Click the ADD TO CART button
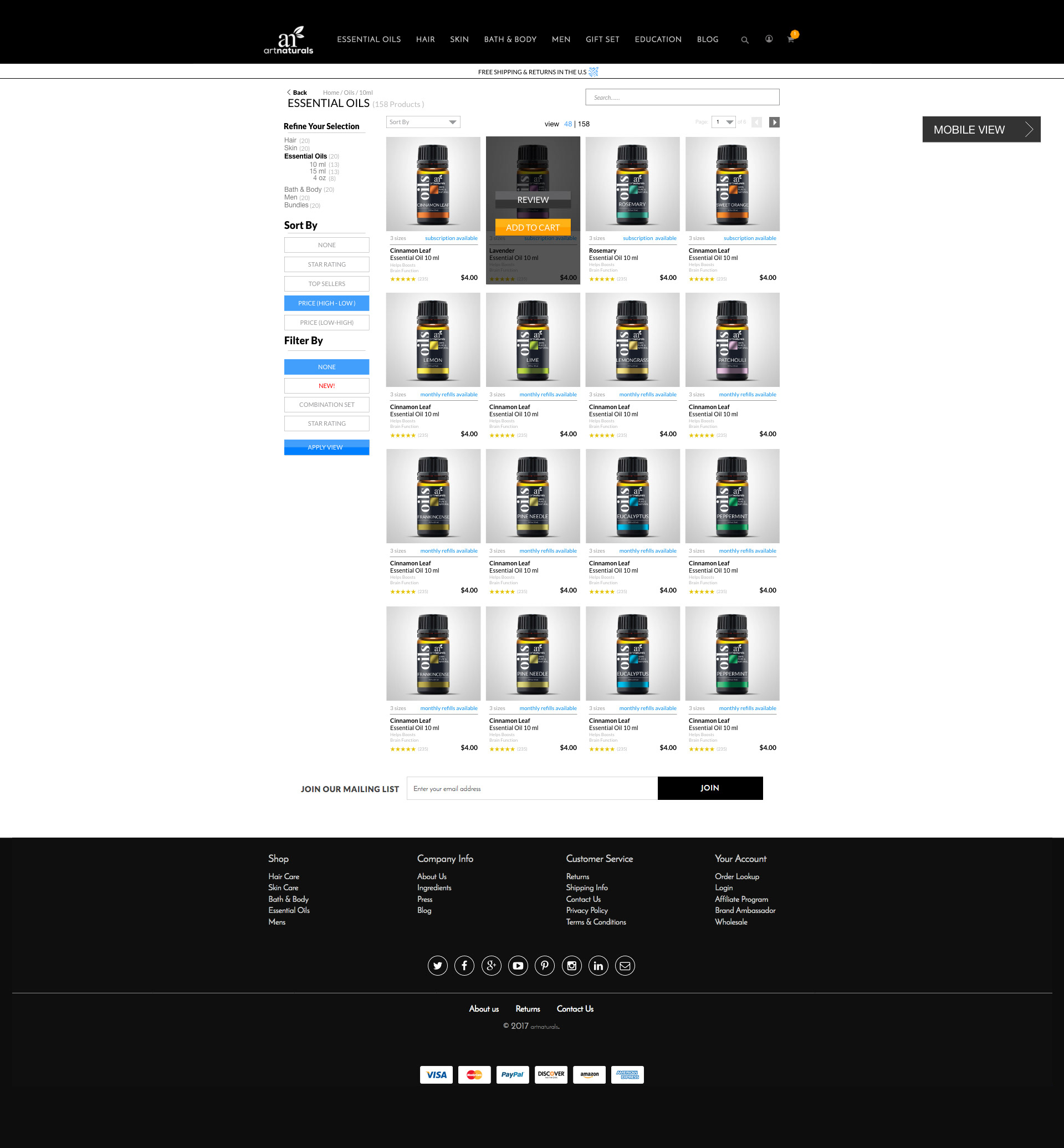The height and width of the screenshot is (1148, 1064). (533, 227)
